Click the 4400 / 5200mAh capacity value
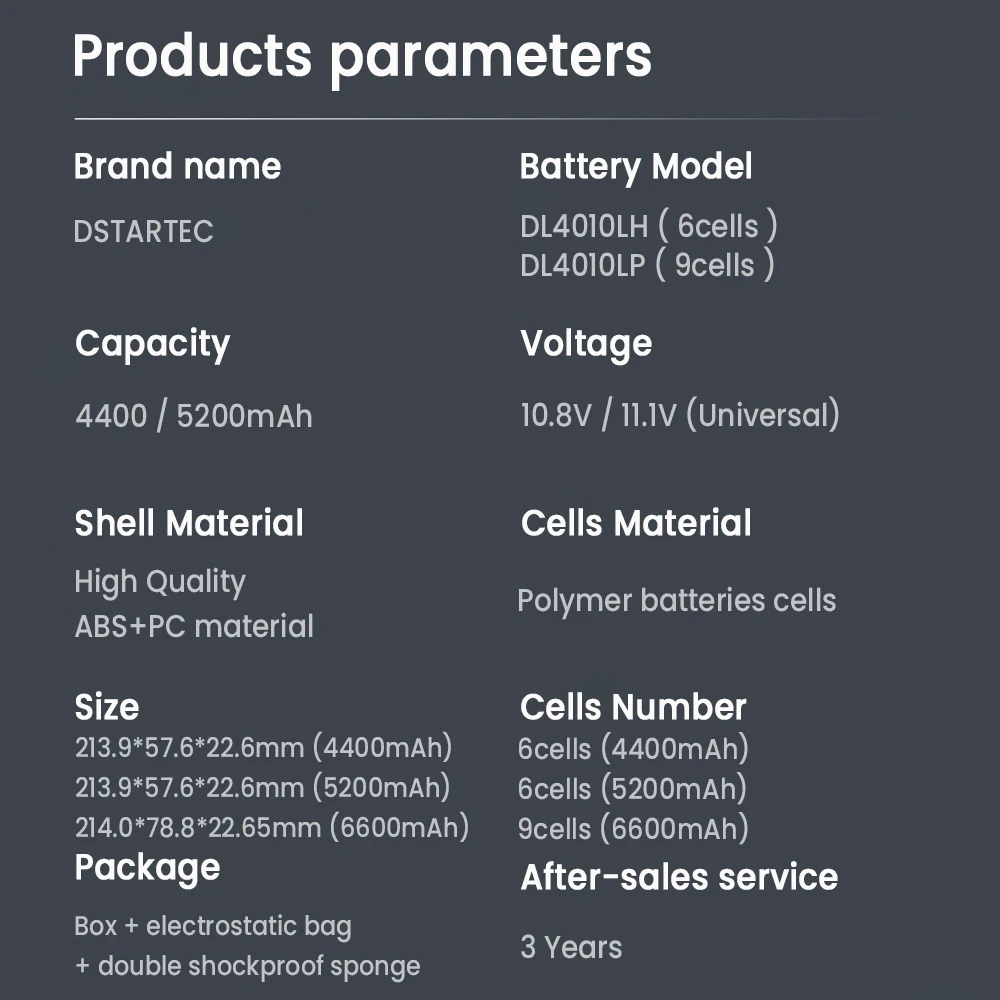The height and width of the screenshot is (1000, 1000). point(194,416)
